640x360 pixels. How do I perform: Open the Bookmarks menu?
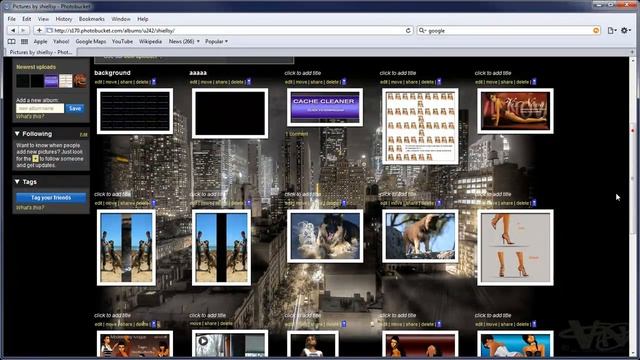(92, 19)
